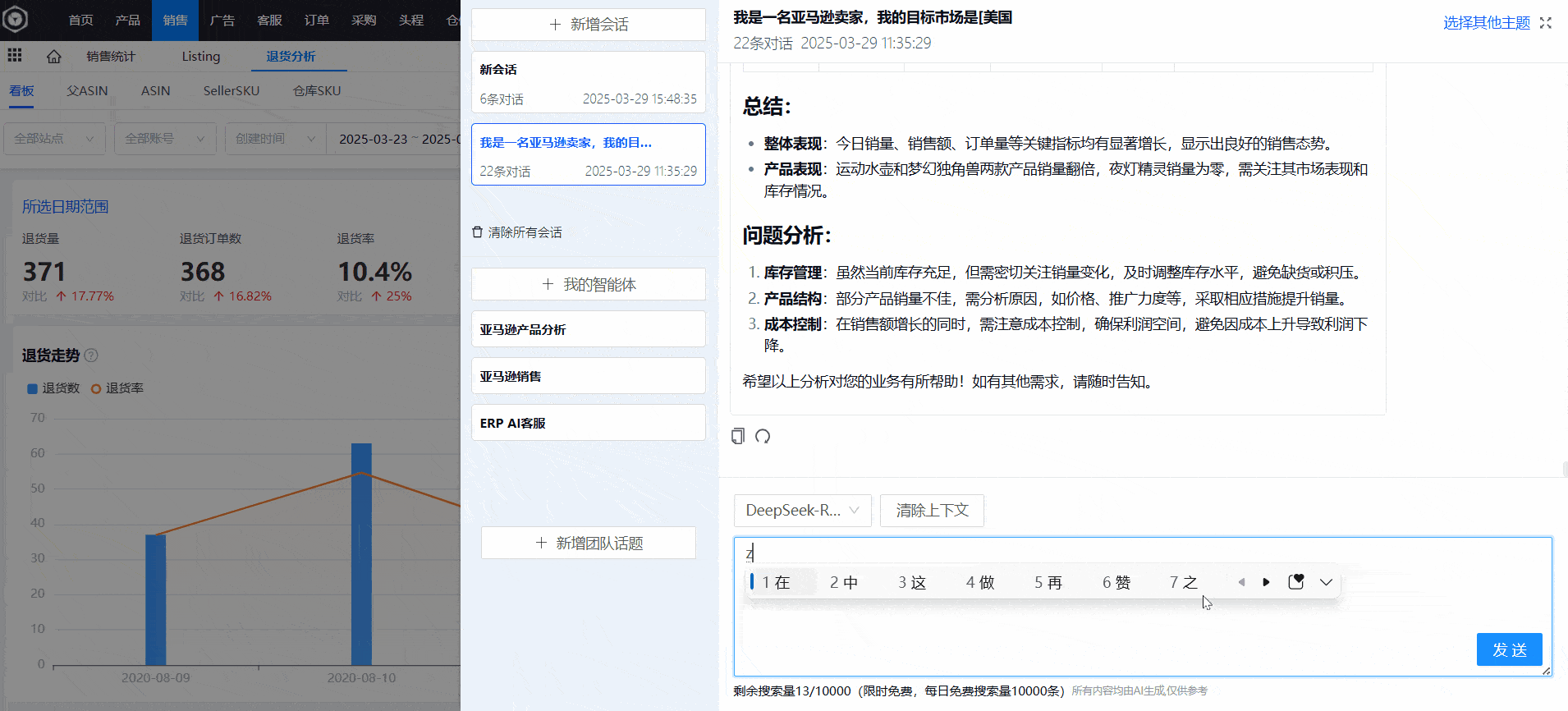Open the 我是一名亚马逊卖家 conversation item
The width and height of the screenshot is (1568, 711).
pyautogui.click(x=589, y=154)
